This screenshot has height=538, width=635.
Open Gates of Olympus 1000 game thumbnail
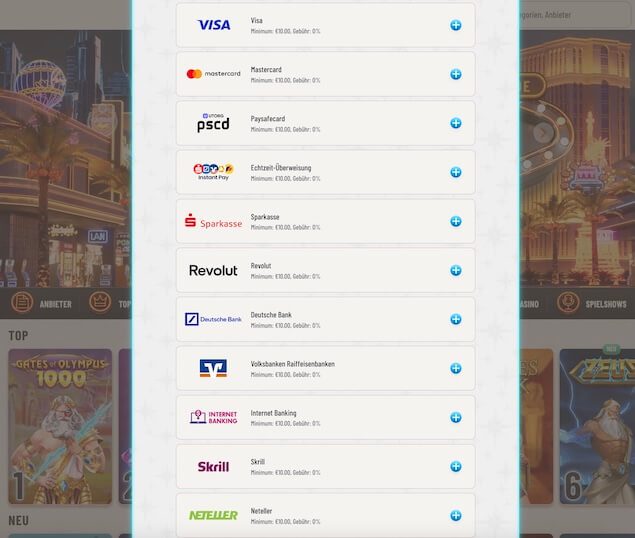click(60, 426)
